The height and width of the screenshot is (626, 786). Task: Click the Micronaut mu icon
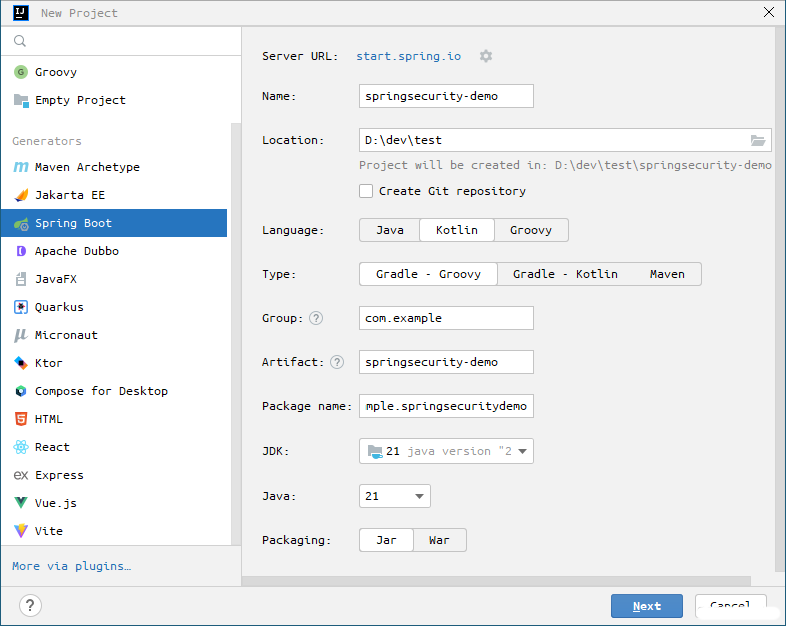(x=20, y=335)
